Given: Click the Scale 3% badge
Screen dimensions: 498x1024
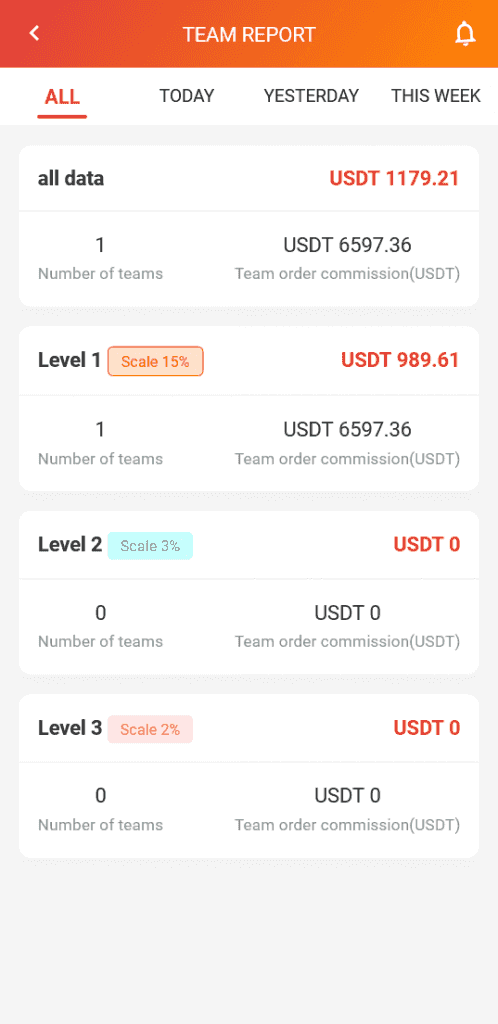Looking at the screenshot, I should pos(150,546).
